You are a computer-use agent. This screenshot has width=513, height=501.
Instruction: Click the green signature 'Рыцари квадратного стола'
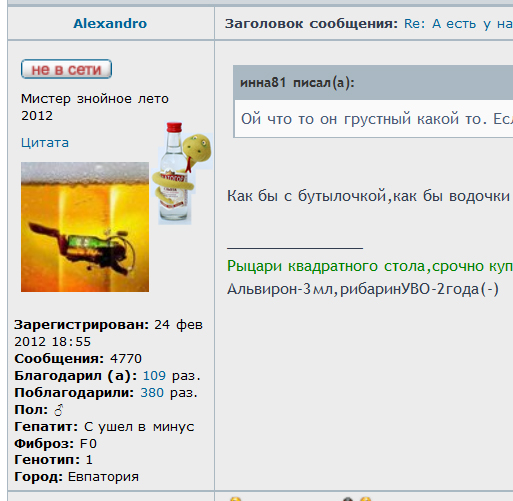pos(326,266)
